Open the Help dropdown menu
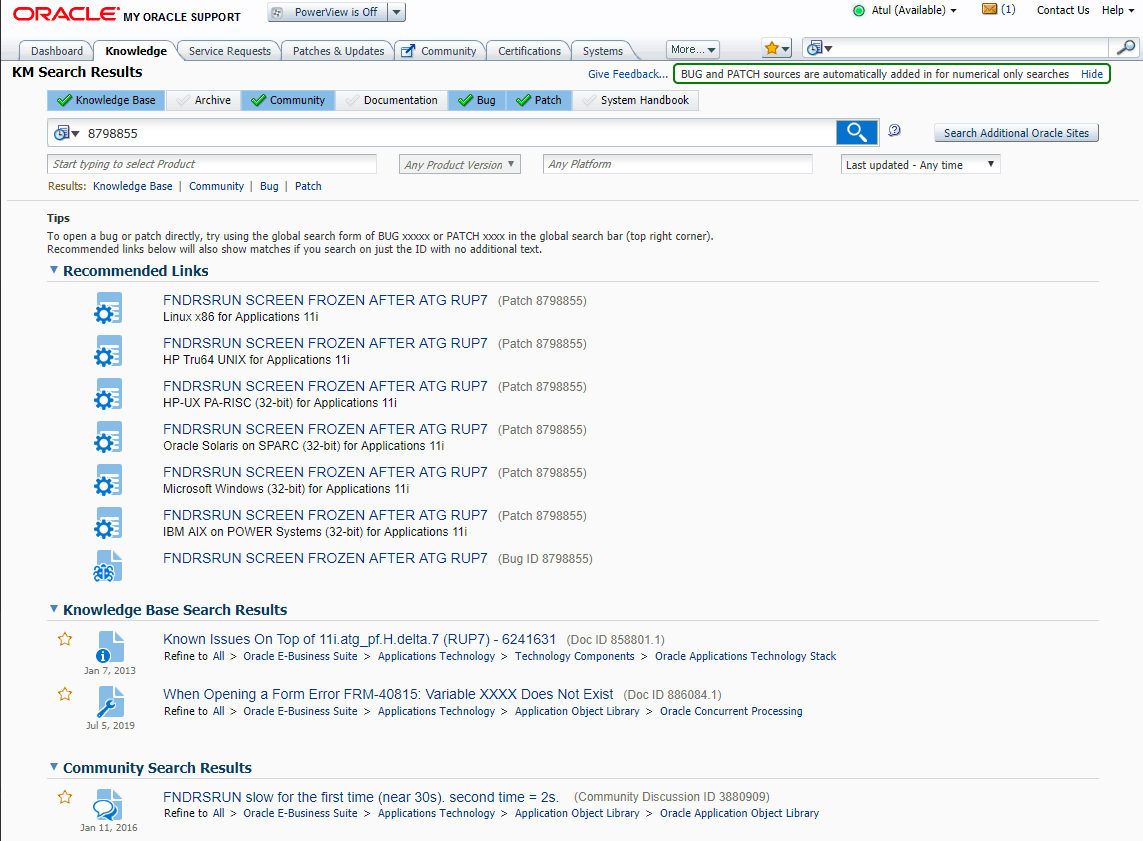 click(1118, 10)
